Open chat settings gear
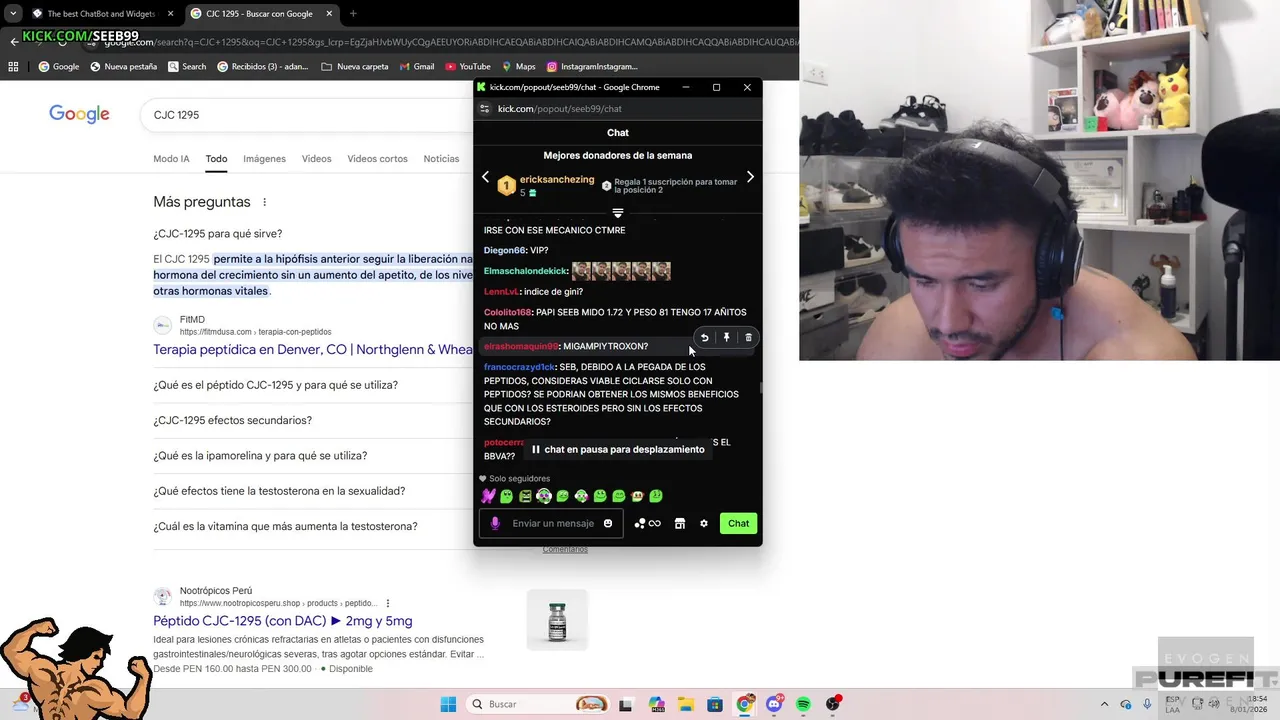The width and height of the screenshot is (1280, 720). point(704,523)
